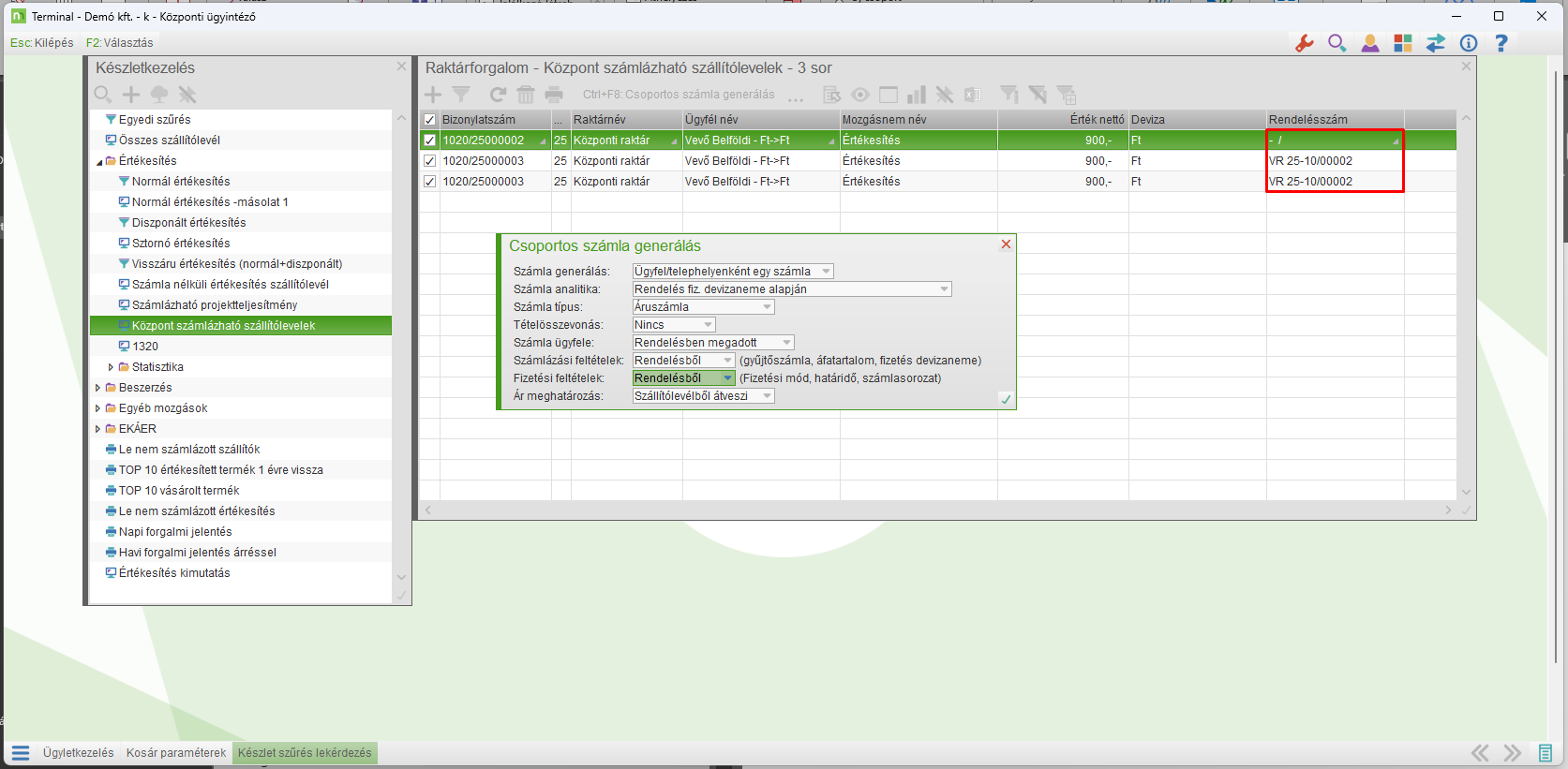The width and height of the screenshot is (1568, 769).
Task: Open the blue info circle icon
Action: click(x=1469, y=43)
